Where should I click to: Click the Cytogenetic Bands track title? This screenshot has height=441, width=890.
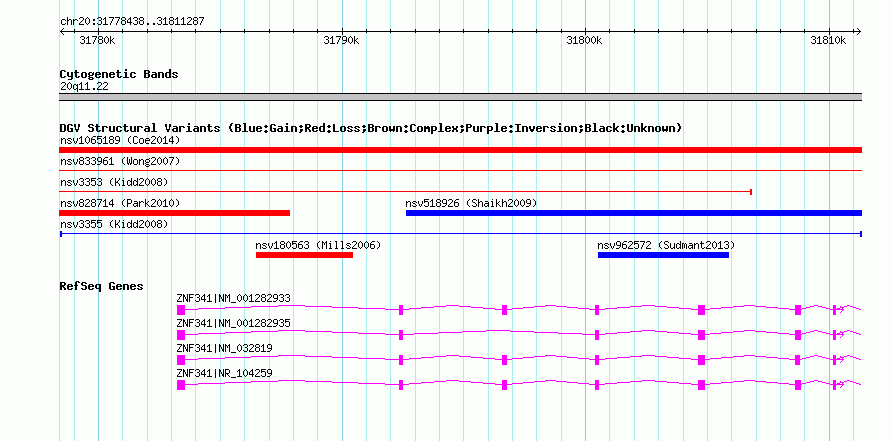[119, 74]
